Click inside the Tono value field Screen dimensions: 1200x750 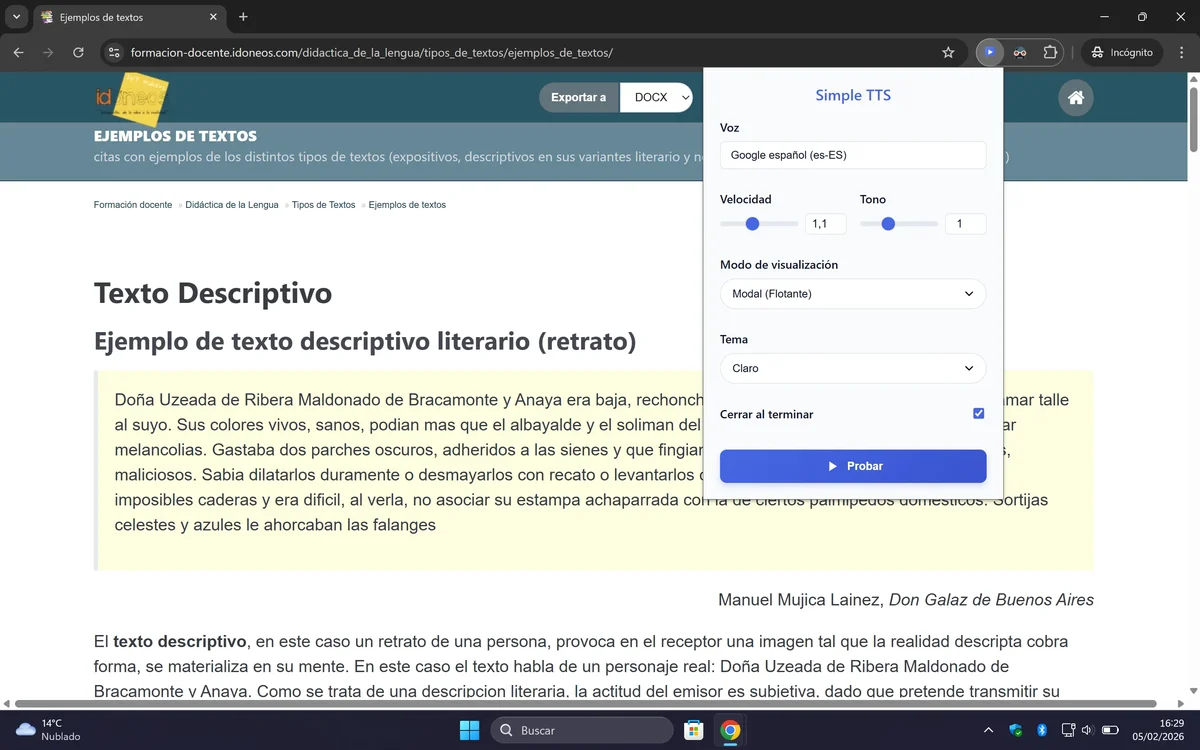964,223
